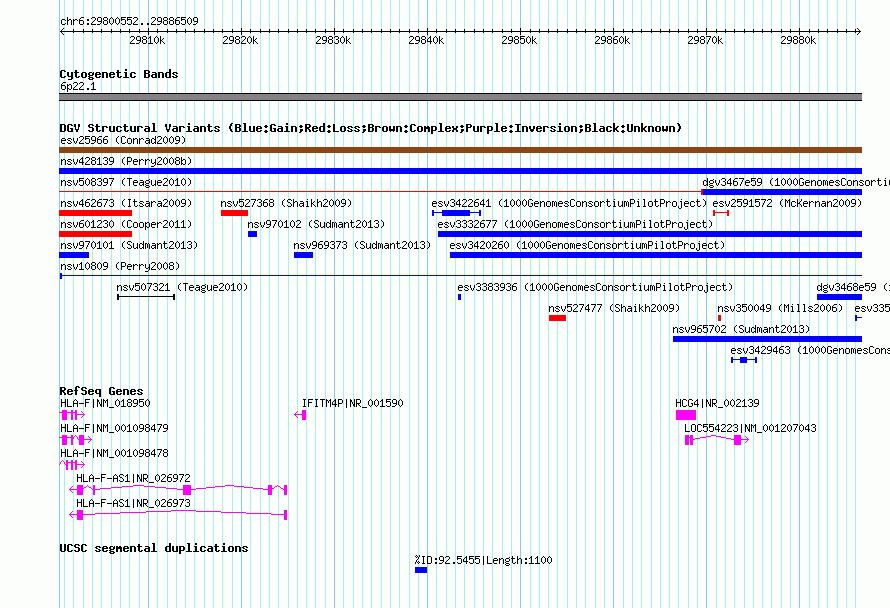Select the HLA-F-AS1 NR_026973 gene model
Screen dimensions: 890x608
pyautogui.click(x=178, y=515)
